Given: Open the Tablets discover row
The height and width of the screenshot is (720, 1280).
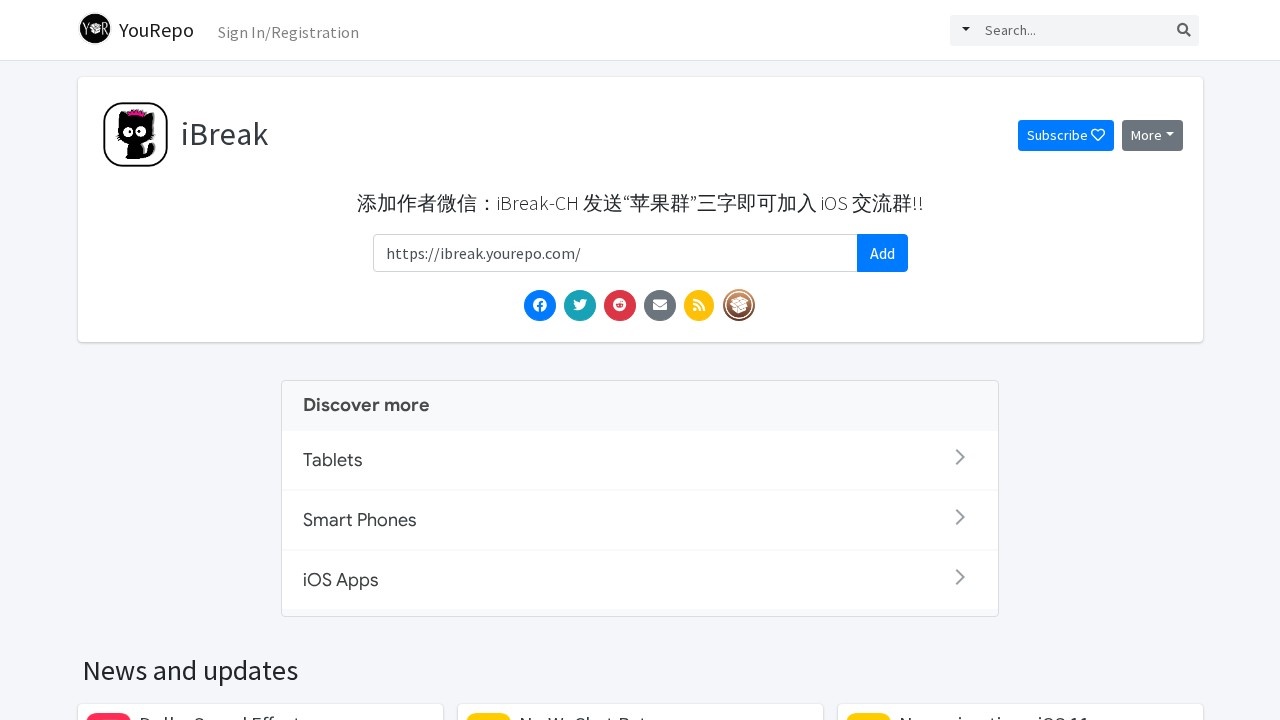Looking at the screenshot, I should point(640,460).
